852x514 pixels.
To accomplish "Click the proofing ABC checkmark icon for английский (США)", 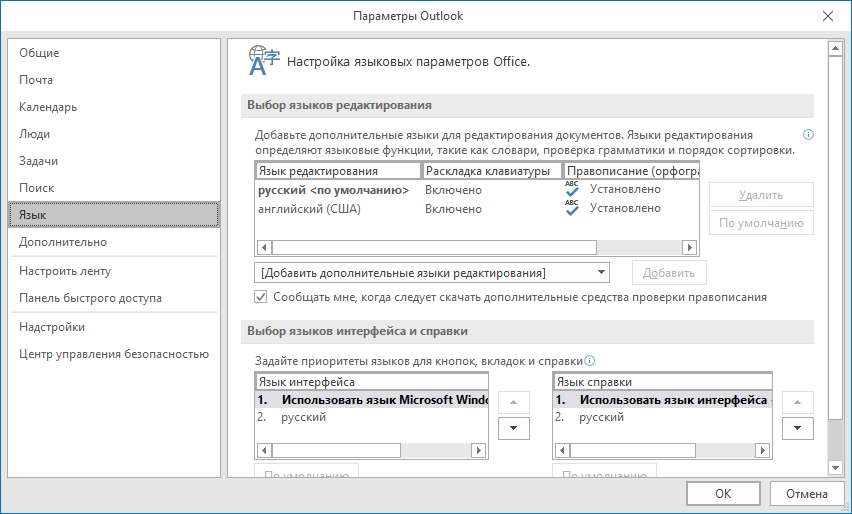I will tap(572, 208).
